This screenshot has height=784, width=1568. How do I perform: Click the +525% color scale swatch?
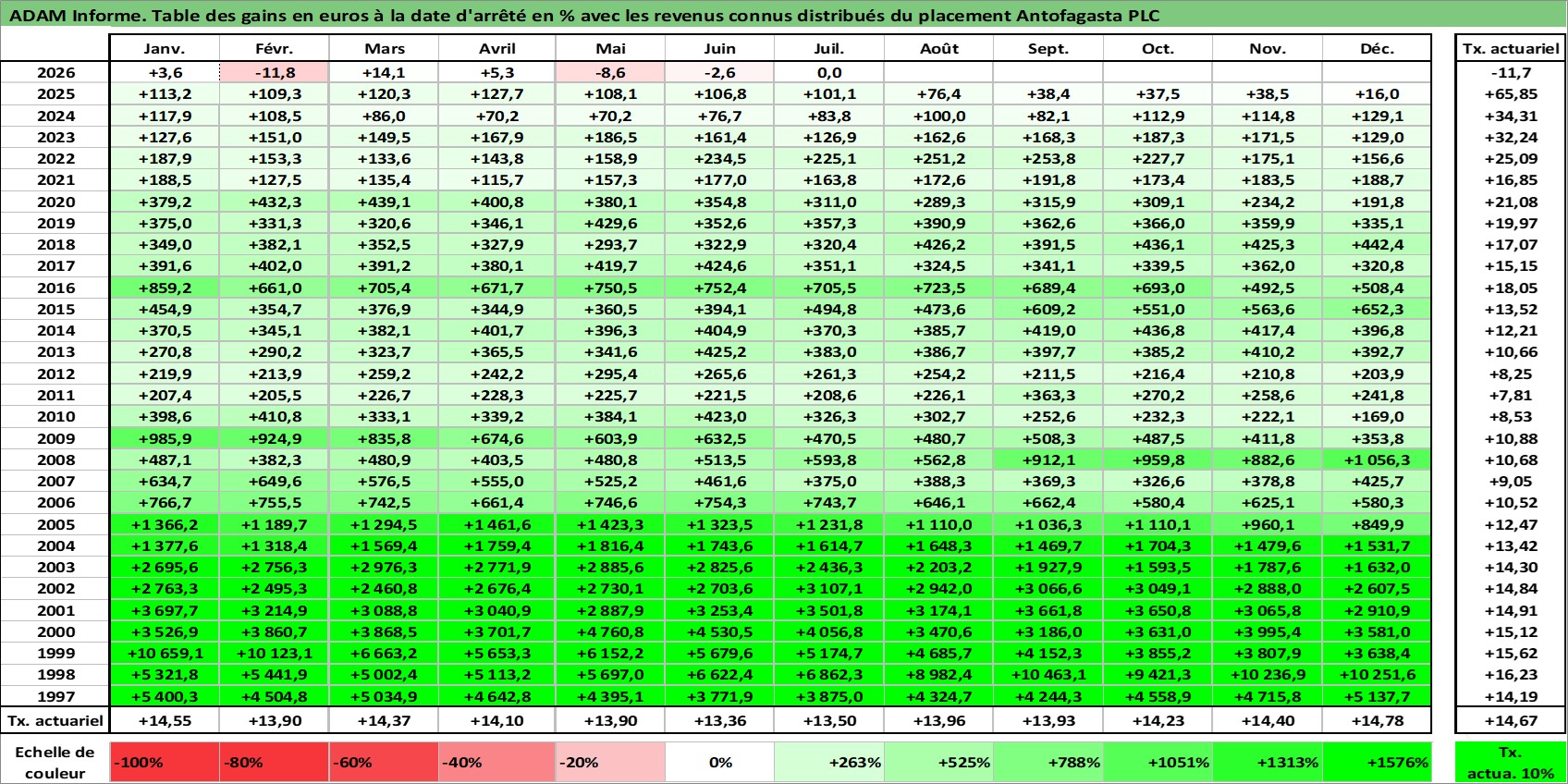click(938, 762)
